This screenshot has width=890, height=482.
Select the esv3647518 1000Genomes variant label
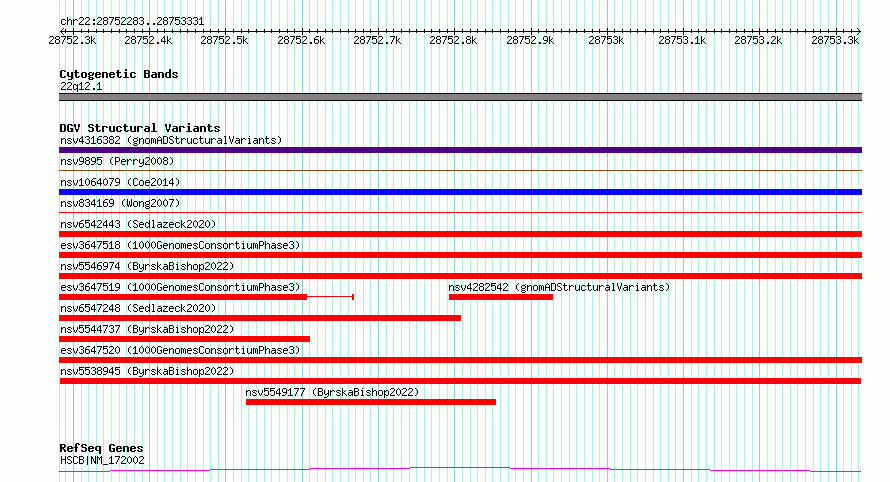click(x=180, y=245)
